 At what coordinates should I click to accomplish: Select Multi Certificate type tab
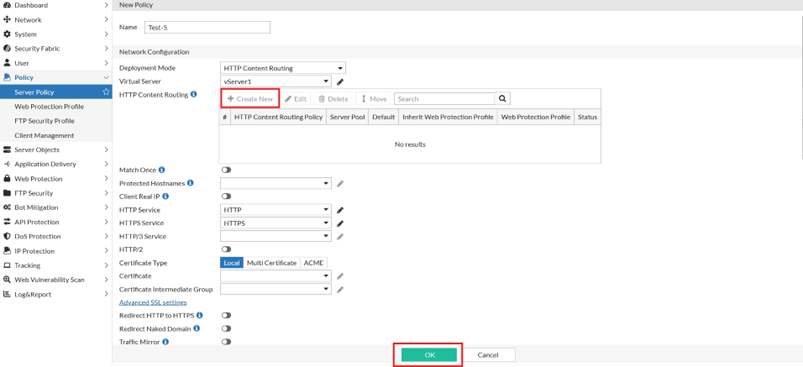coord(272,263)
